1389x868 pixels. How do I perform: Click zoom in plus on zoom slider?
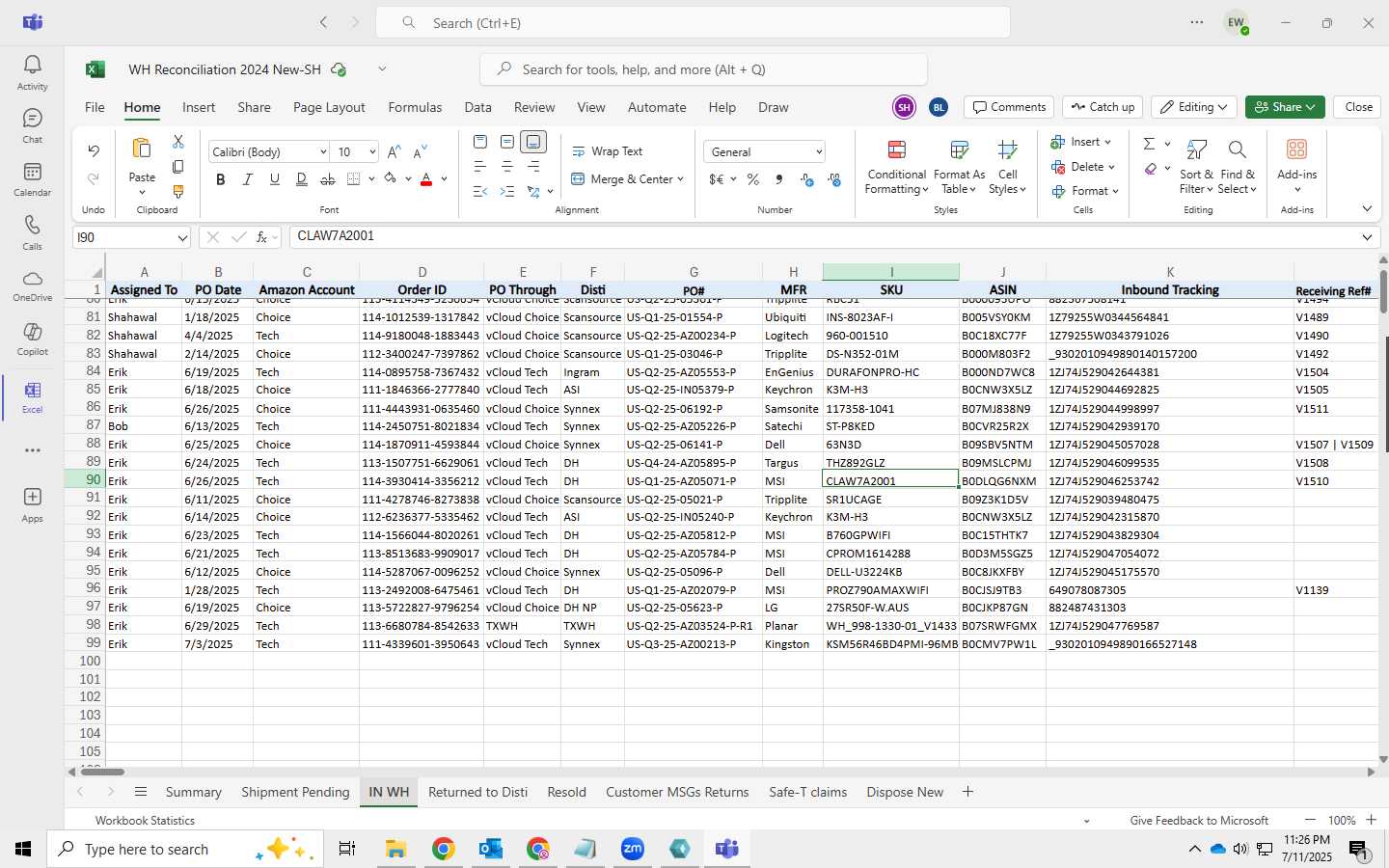(x=1371, y=820)
